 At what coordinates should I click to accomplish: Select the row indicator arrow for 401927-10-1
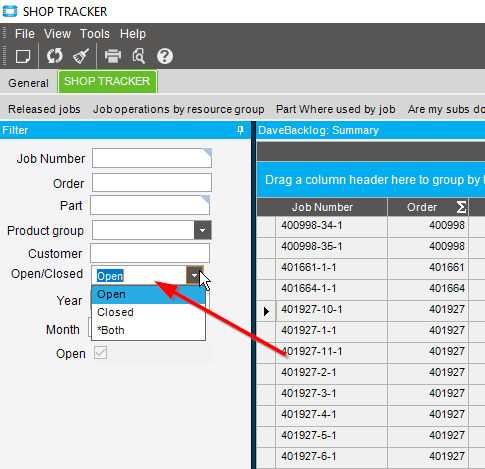(x=266, y=311)
